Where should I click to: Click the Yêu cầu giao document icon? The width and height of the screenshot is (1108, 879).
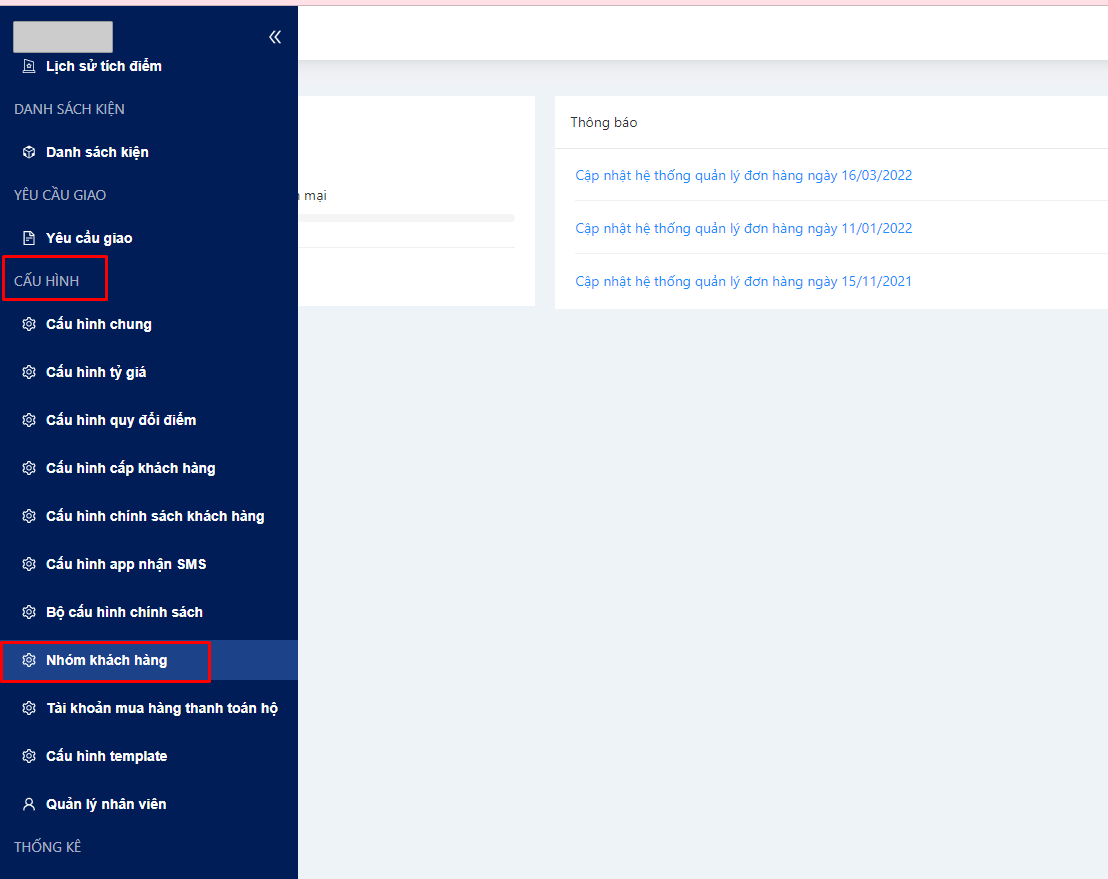28,238
